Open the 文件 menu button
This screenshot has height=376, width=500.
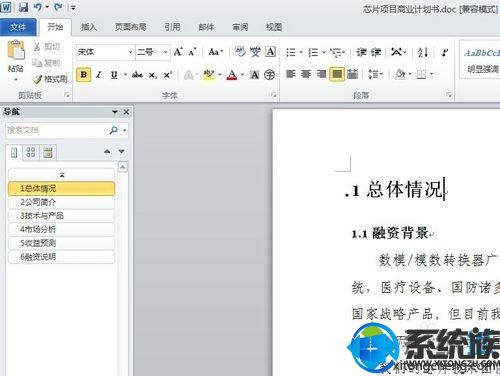(18, 27)
